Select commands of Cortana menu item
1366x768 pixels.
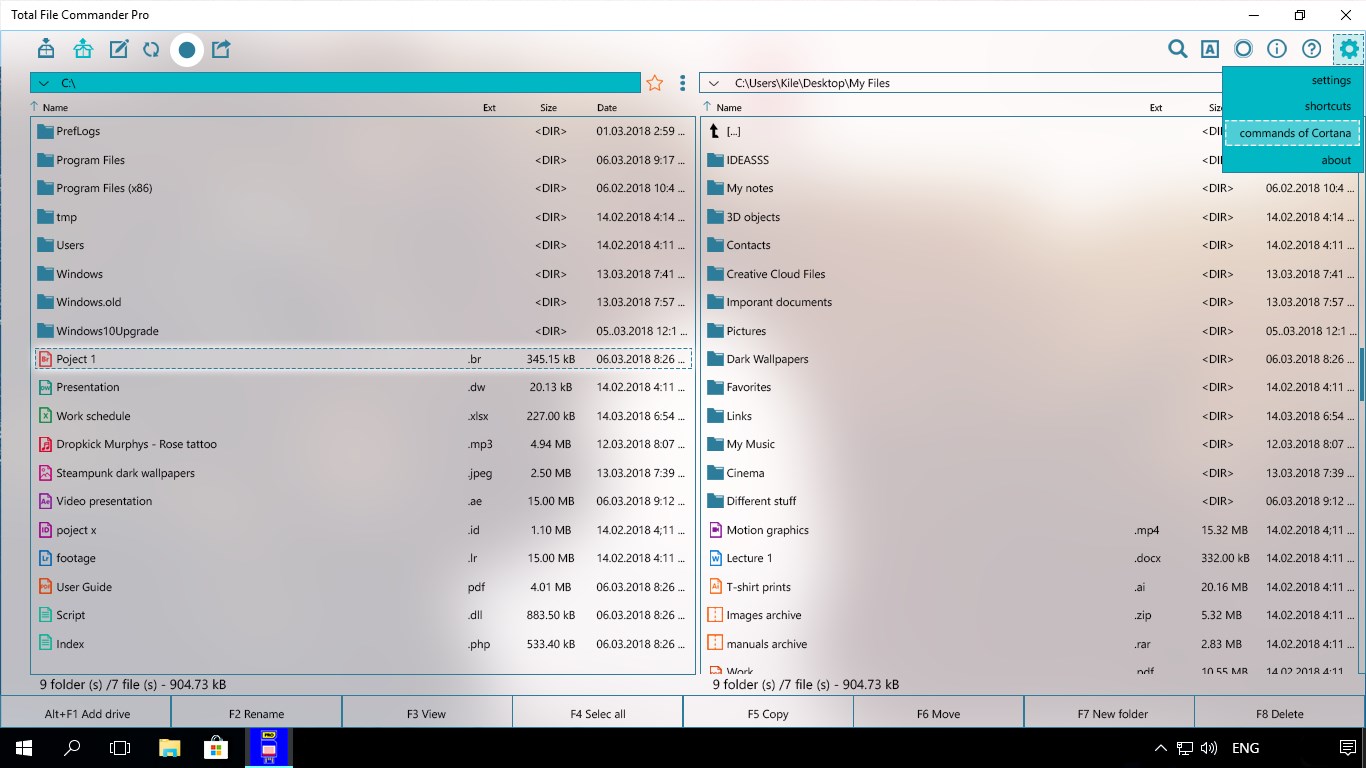[x=1292, y=133]
